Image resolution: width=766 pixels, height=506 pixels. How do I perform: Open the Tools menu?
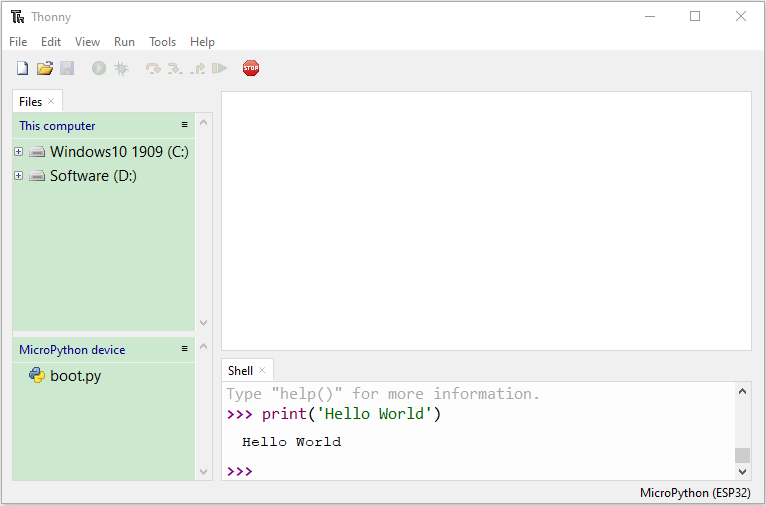coord(162,42)
